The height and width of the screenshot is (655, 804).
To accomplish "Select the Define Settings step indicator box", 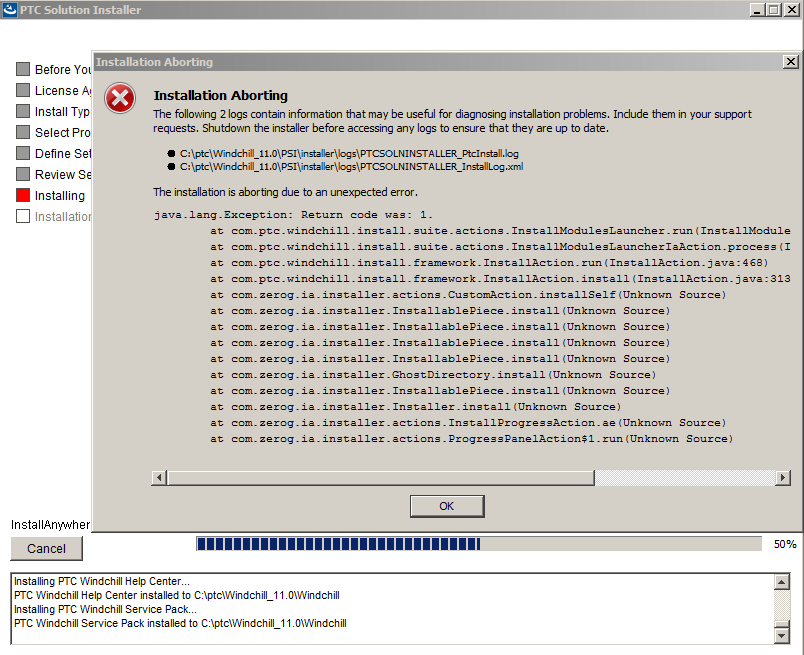I will pos(23,153).
